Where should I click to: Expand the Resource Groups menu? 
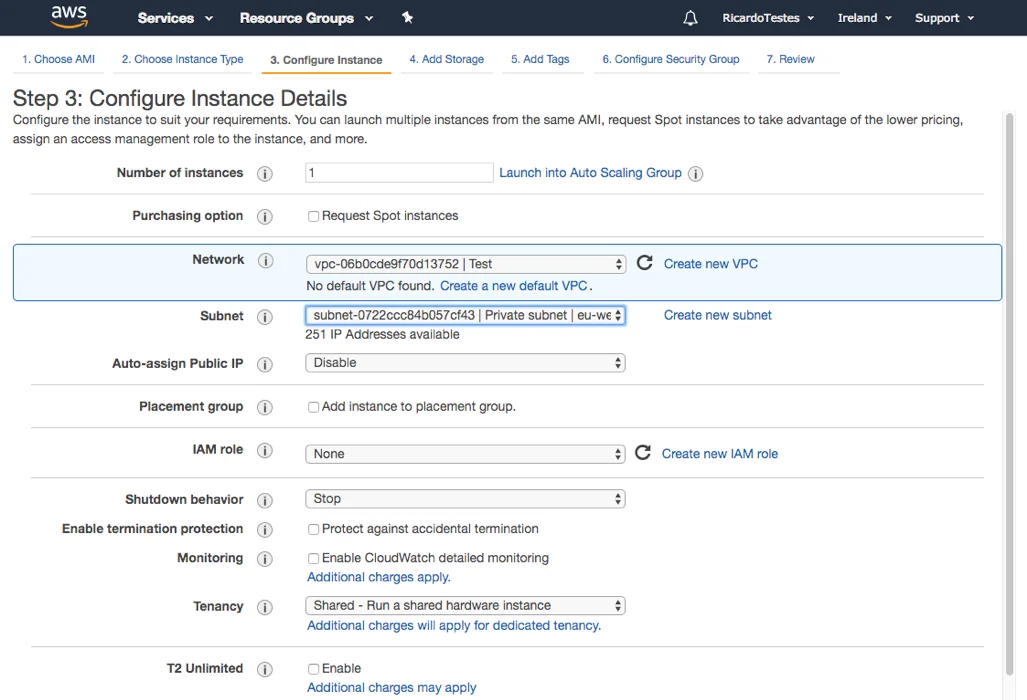[x=306, y=18]
